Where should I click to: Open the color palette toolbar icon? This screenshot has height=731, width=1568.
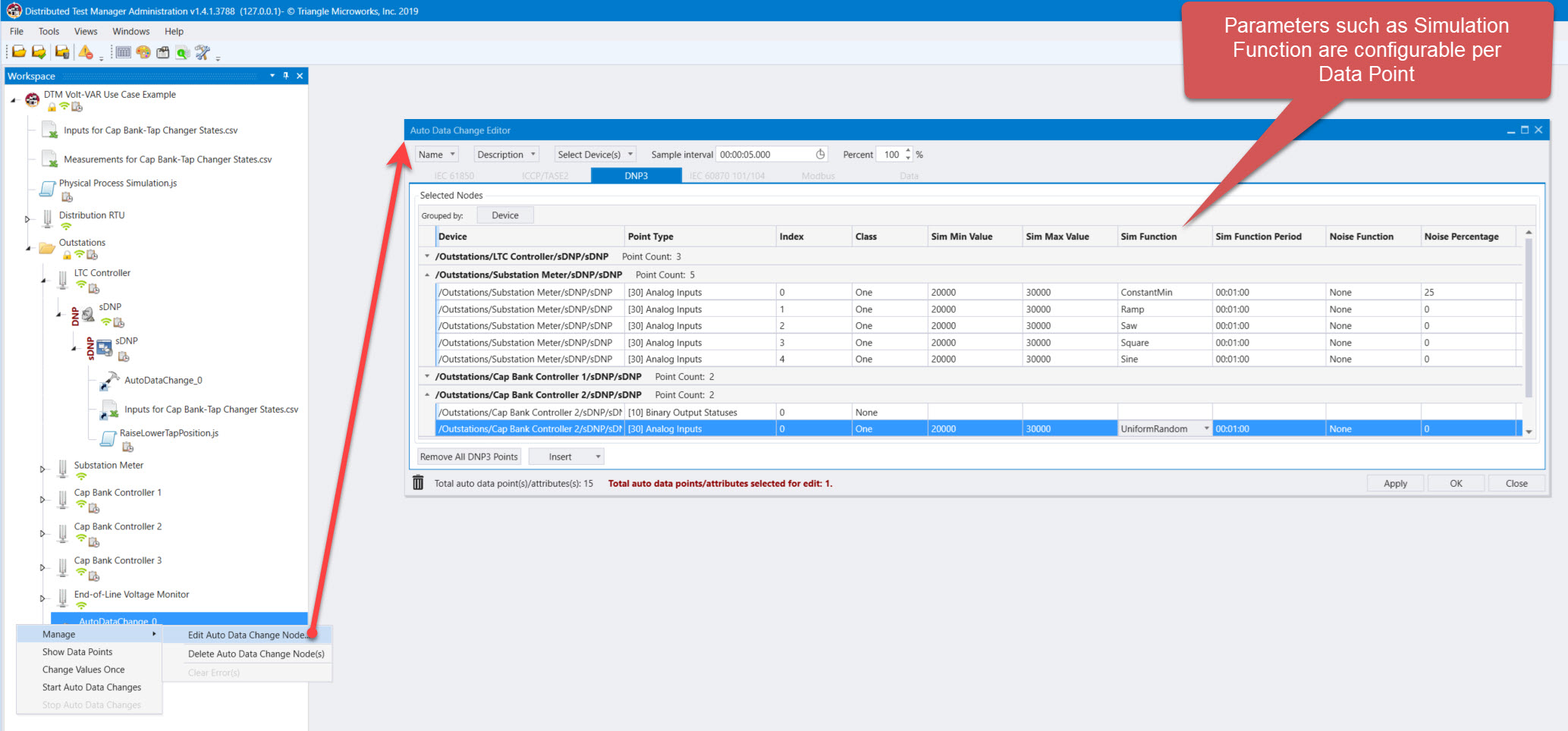[x=143, y=52]
